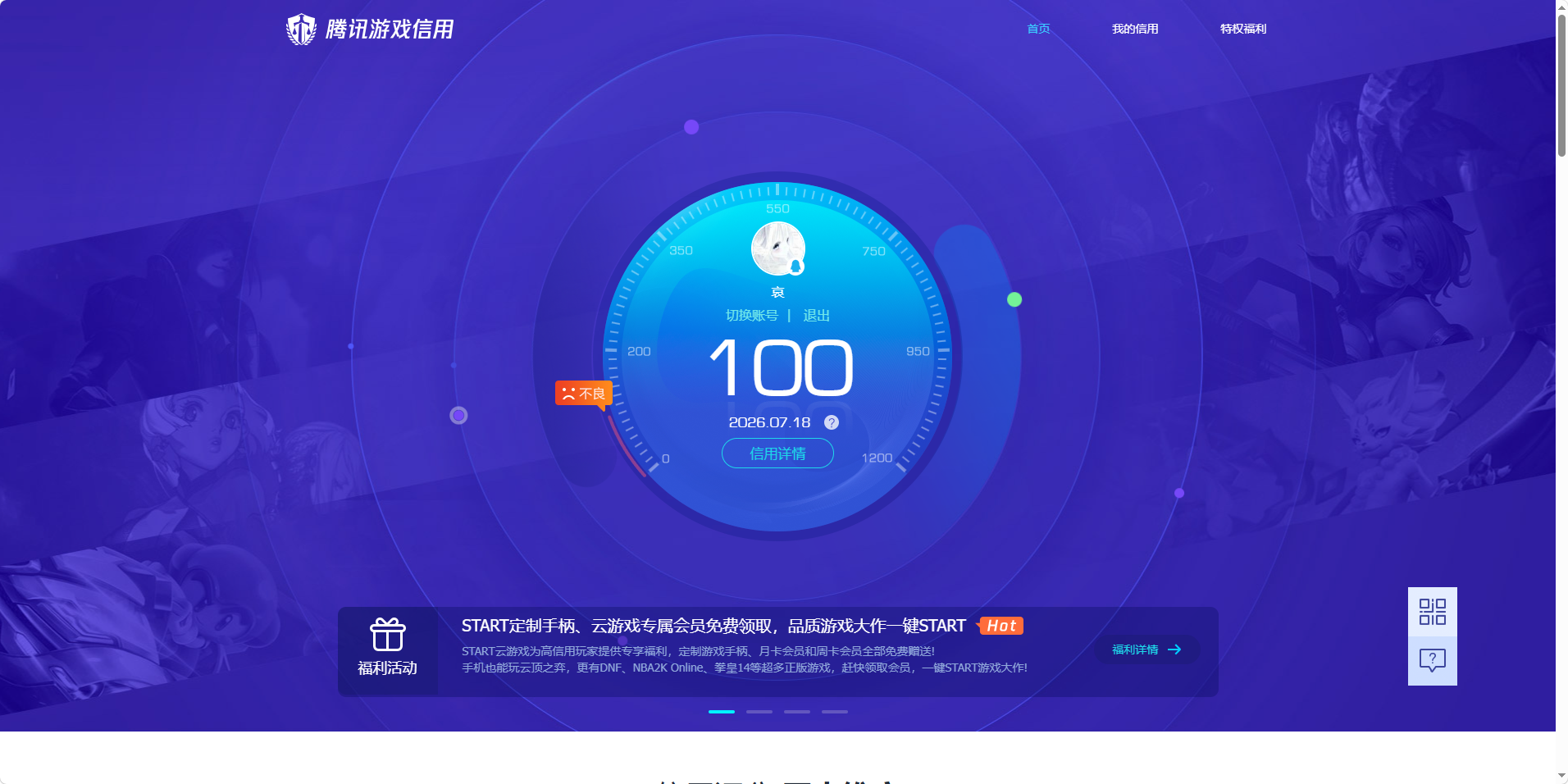
Task: Click the scrollbar down arrow
Action: (x=1561, y=775)
